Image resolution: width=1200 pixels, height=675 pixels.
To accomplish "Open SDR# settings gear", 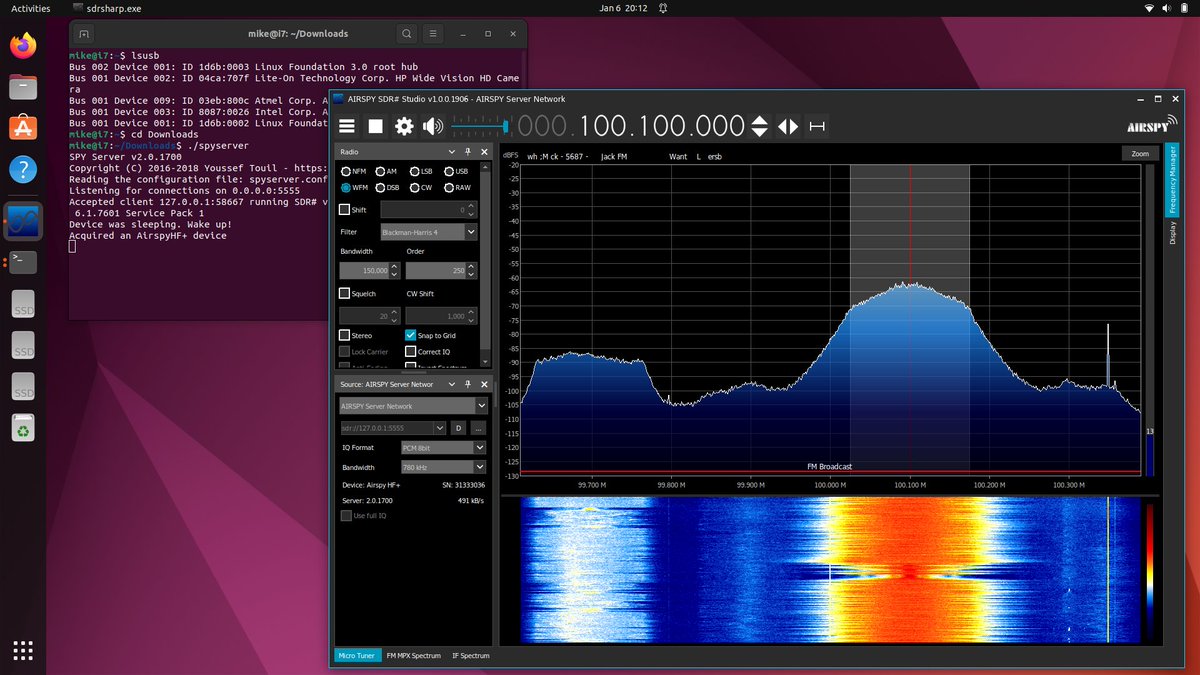I will (402, 126).
